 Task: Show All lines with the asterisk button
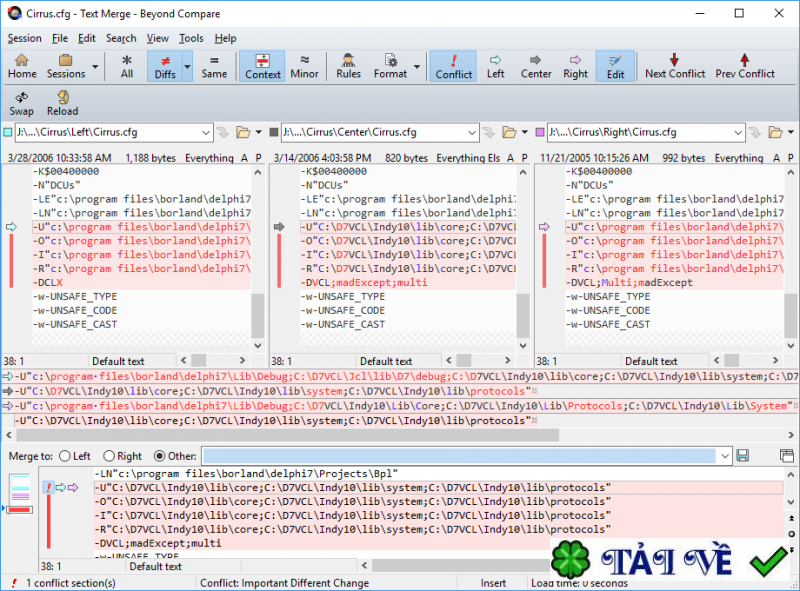pos(127,66)
